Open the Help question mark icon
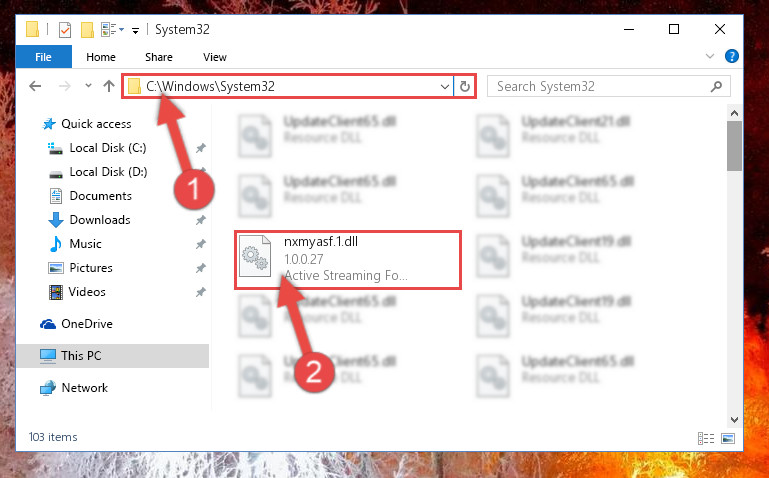This screenshot has width=769, height=478. 731,56
